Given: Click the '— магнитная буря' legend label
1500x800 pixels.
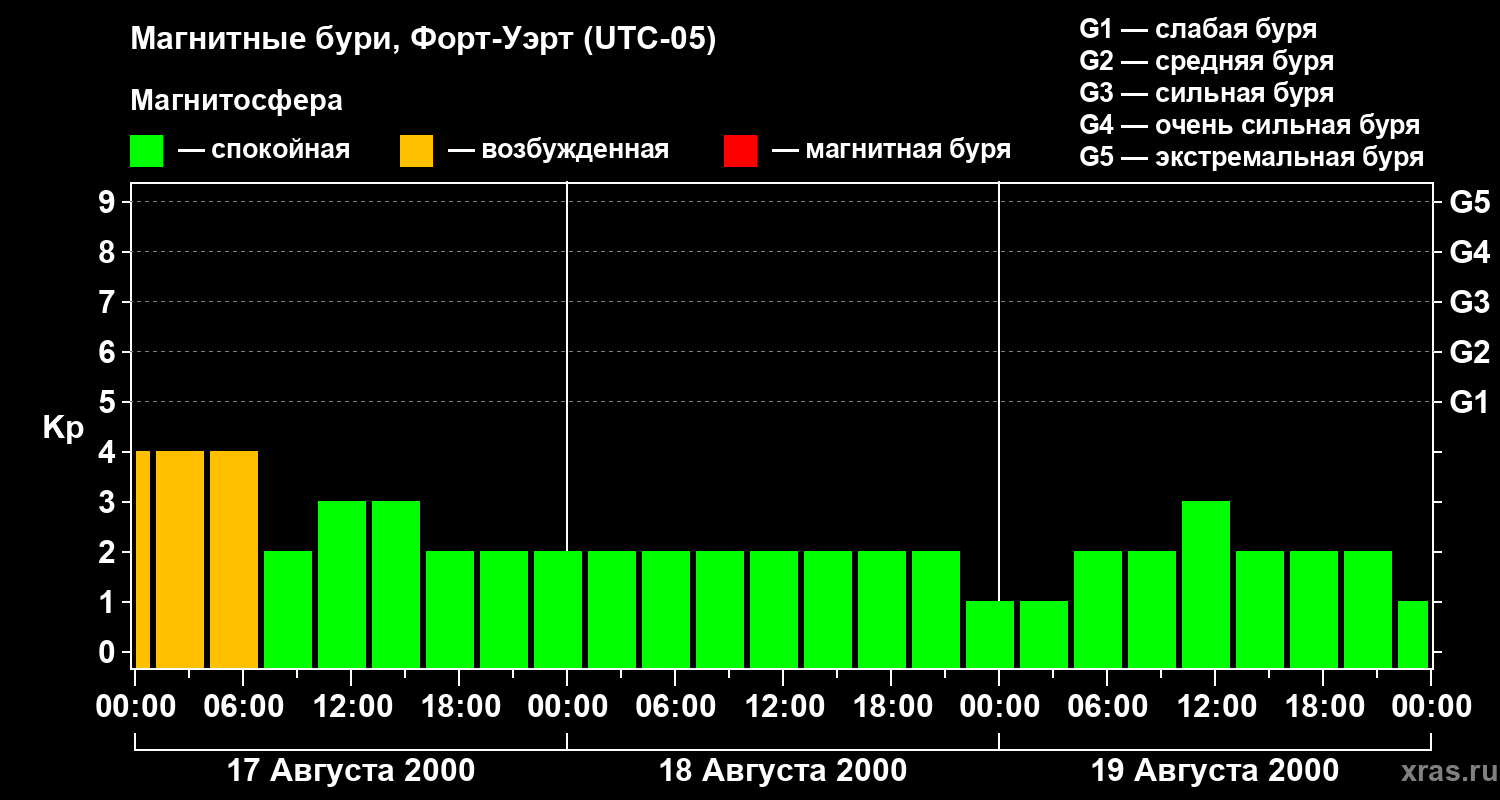Looking at the screenshot, I should click(x=891, y=150).
